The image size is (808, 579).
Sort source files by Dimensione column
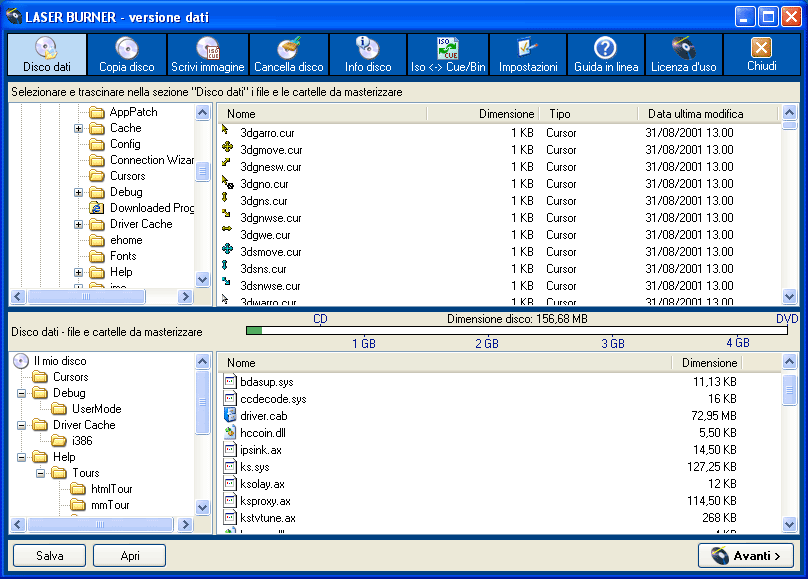(483, 113)
